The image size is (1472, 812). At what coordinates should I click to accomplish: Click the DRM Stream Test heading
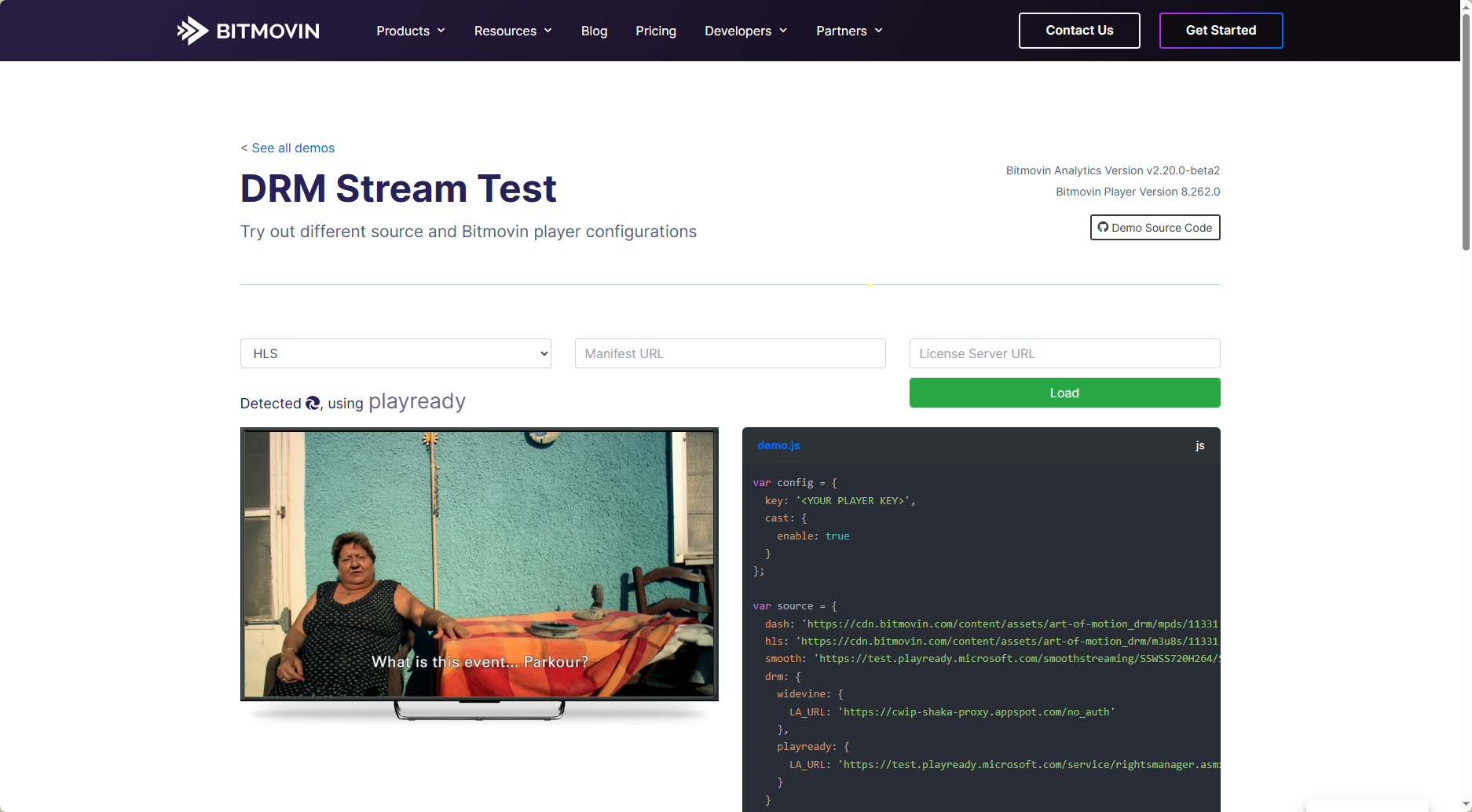coord(398,188)
